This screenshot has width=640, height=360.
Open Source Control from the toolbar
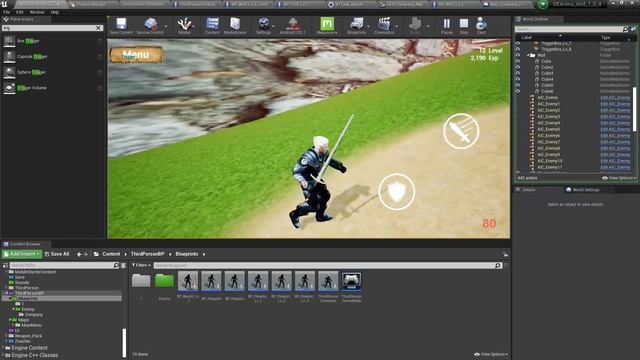point(150,26)
